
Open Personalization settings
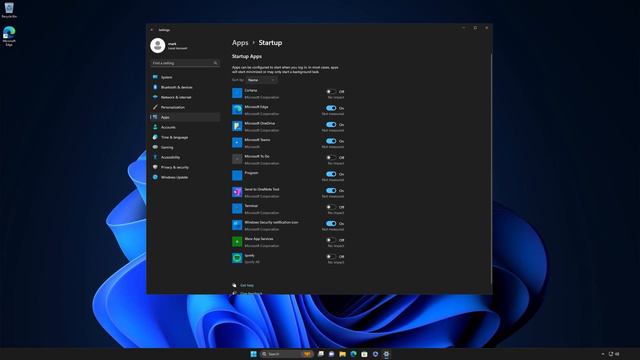point(185,107)
